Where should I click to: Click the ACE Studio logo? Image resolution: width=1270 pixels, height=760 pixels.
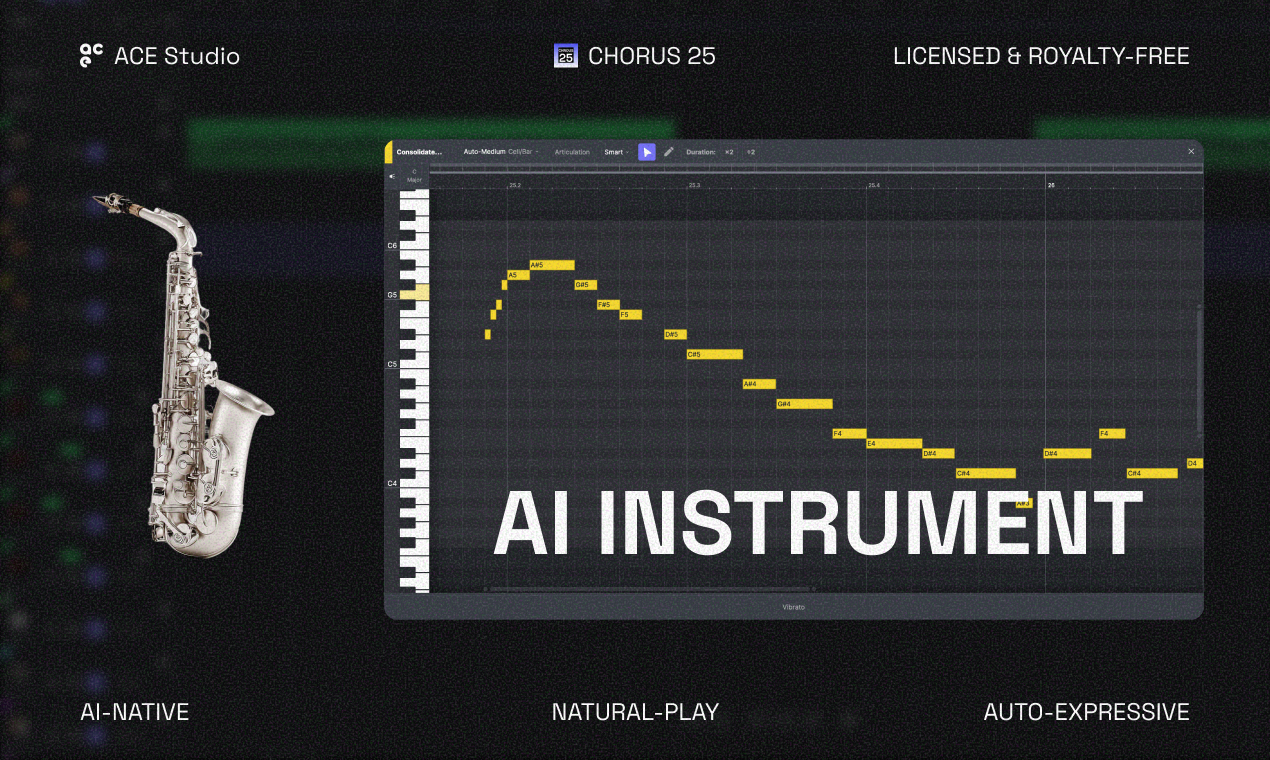pos(90,56)
